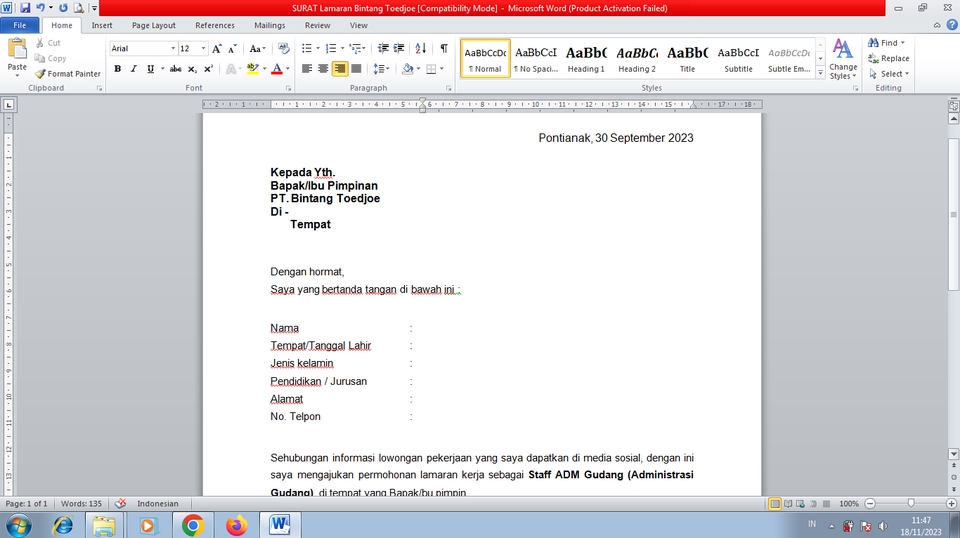Click the Text Effects icon

(231, 69)
